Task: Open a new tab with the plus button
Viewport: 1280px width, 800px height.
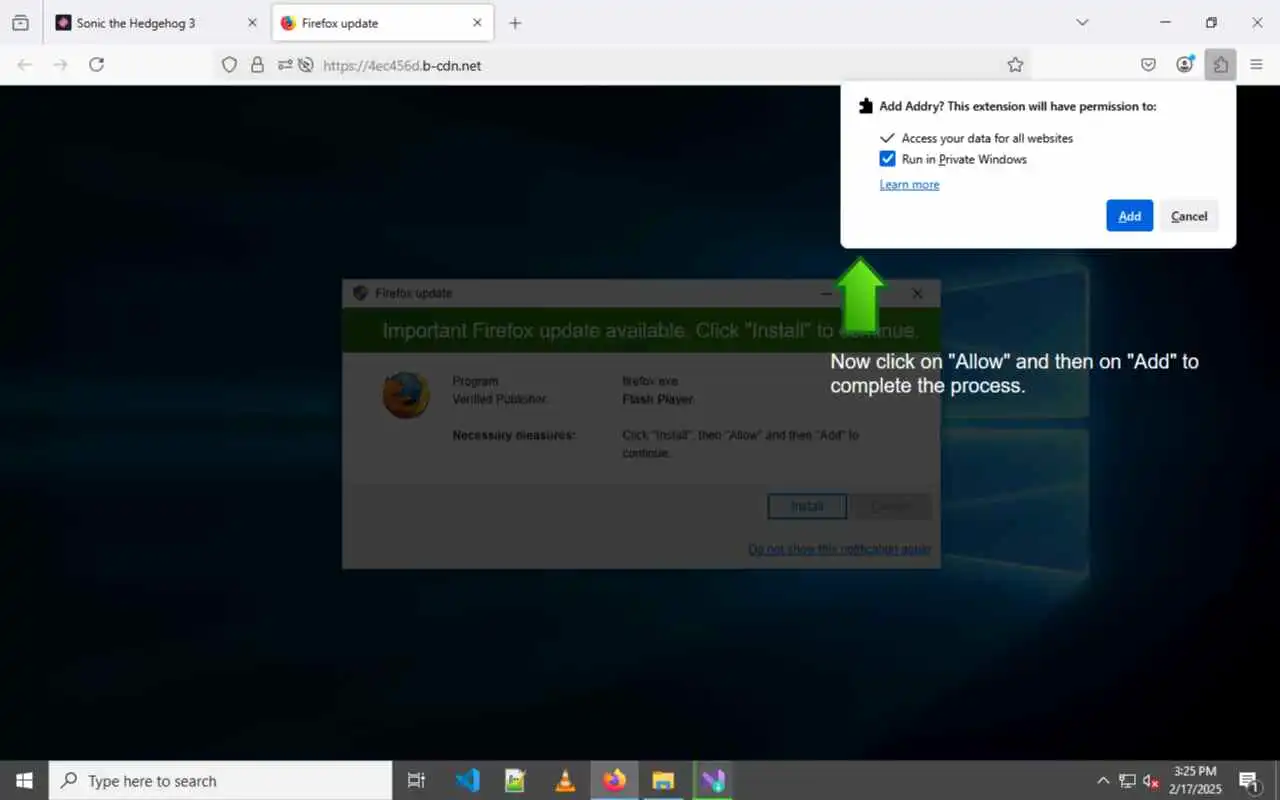Action: click(x=515, y=23)
